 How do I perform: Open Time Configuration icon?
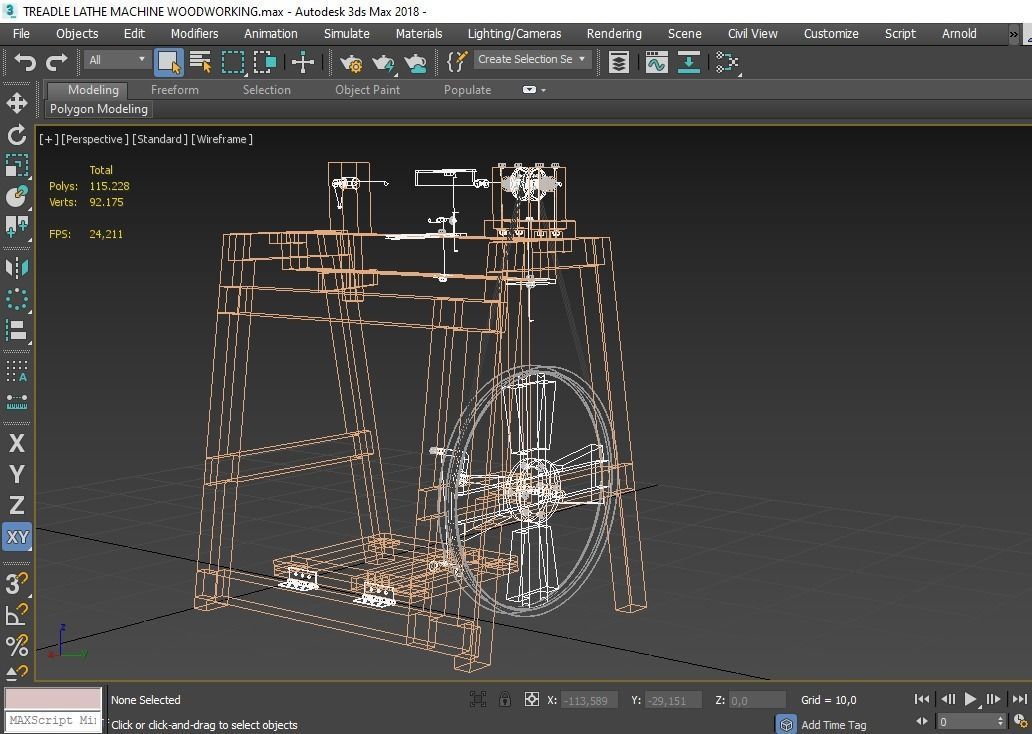click(x=1021, y=722)
